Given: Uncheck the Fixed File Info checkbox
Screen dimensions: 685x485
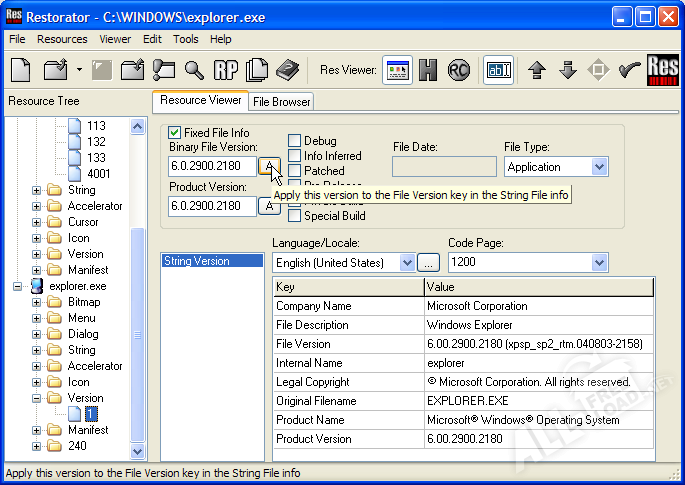Looking at the screenshot, I should click(175, 132).
